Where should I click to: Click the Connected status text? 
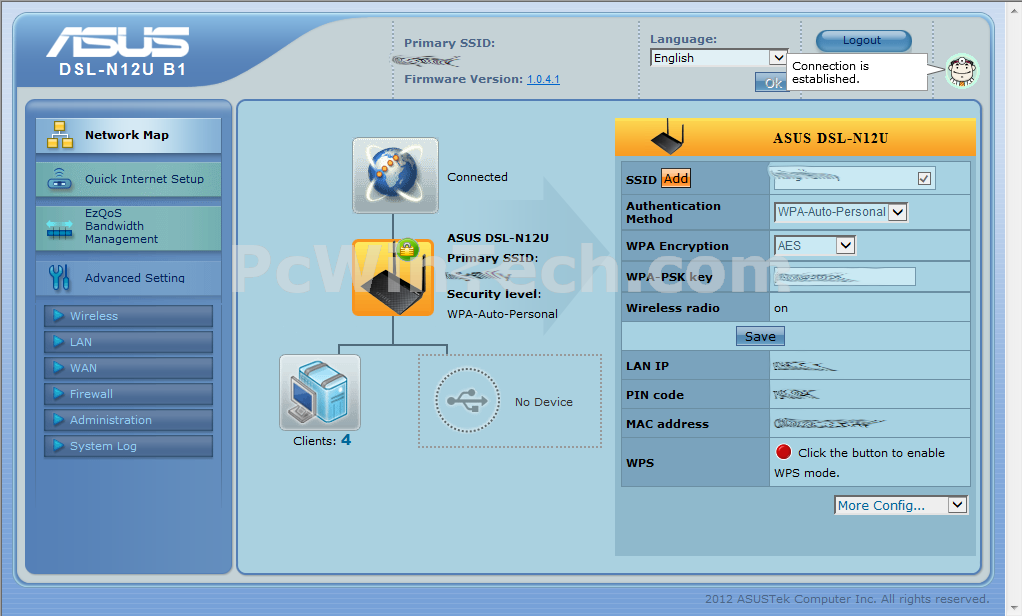point(477,177)
